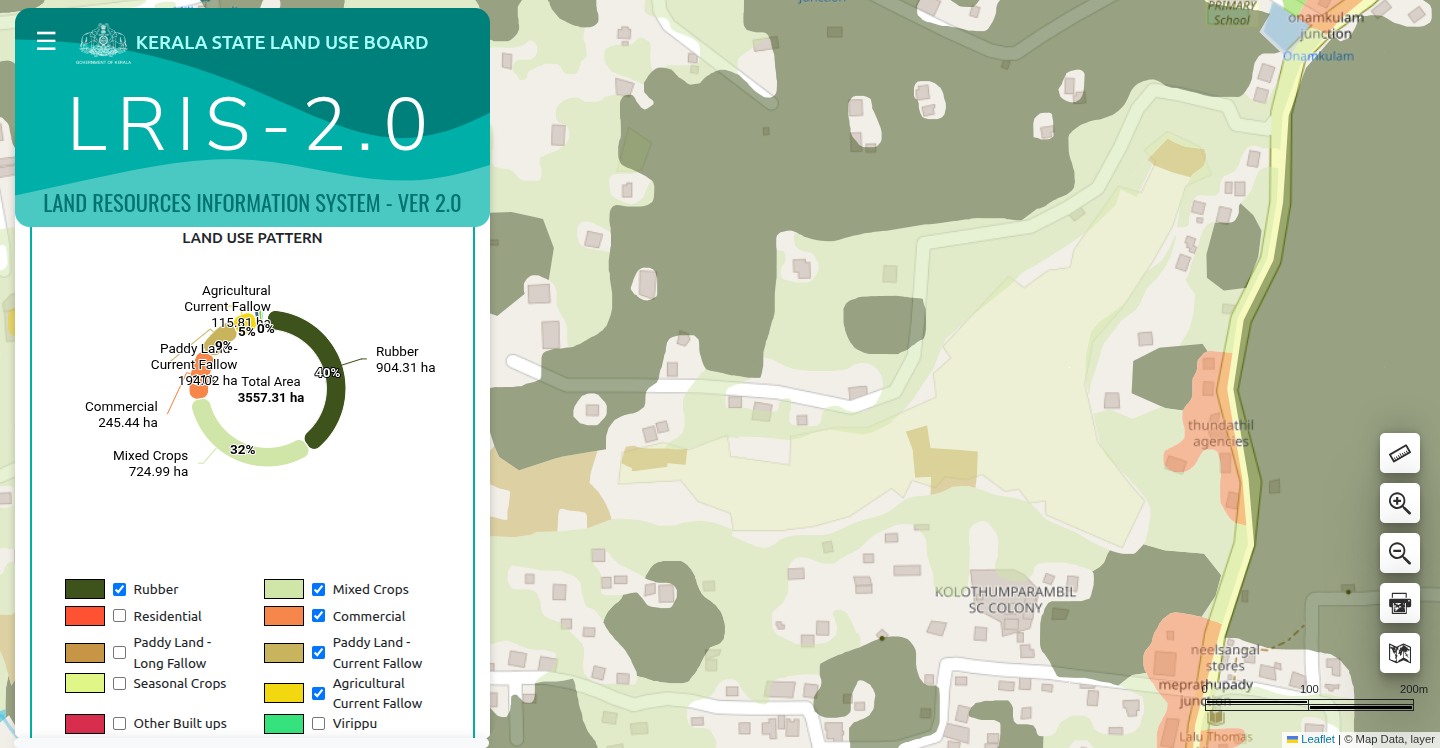Image resolution: width=1440 pixels, height=748 pixels.
Task: Zoom in on the map
Action: [1399, 503]
